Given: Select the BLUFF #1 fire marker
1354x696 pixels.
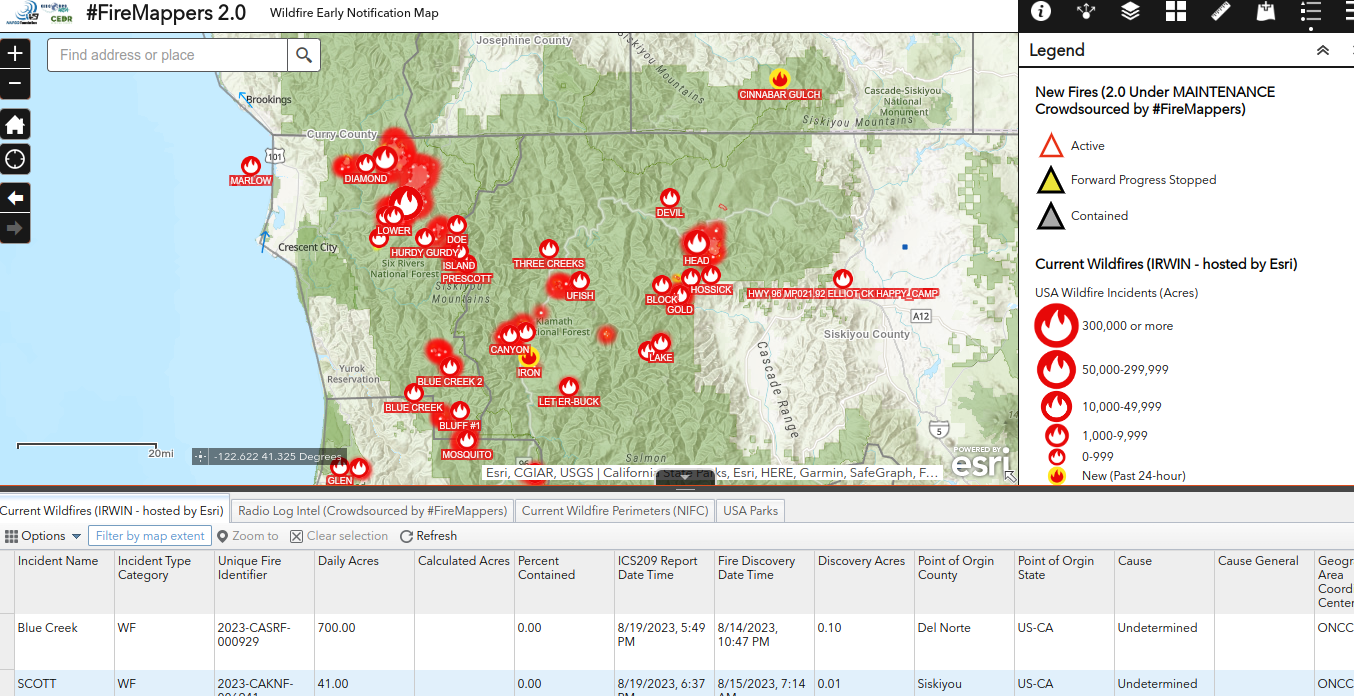Looking at the screenshot, I should click(x=460, y=411).
